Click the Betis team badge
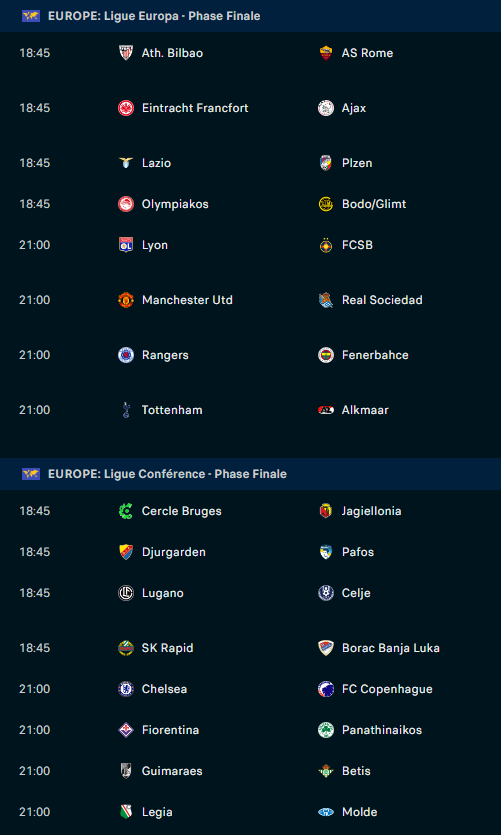Image resolution: width=501 pixels, height=835 pixels. [x=326, y=771]
